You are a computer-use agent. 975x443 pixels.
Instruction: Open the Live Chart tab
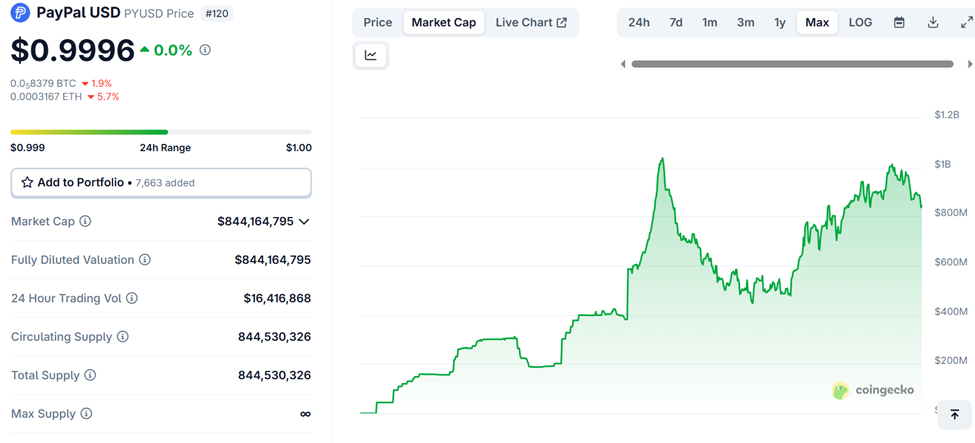pyautogui.click(x=531, y=22)
